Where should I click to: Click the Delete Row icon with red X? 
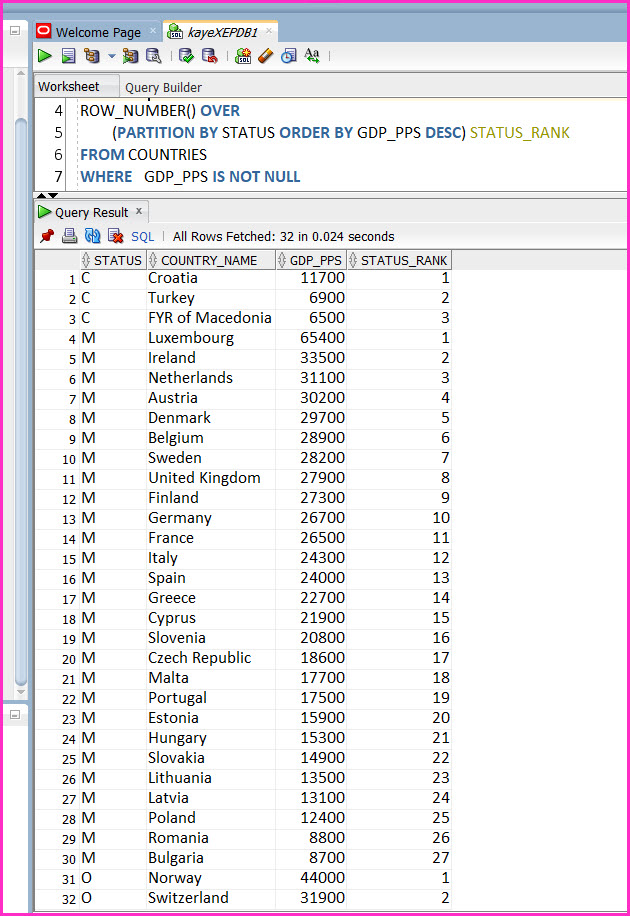(116, 236)
